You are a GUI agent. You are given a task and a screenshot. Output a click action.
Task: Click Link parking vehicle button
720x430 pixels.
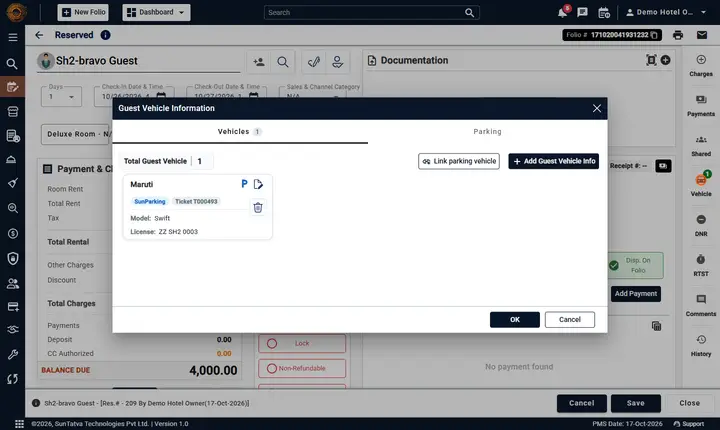[459, 161]
